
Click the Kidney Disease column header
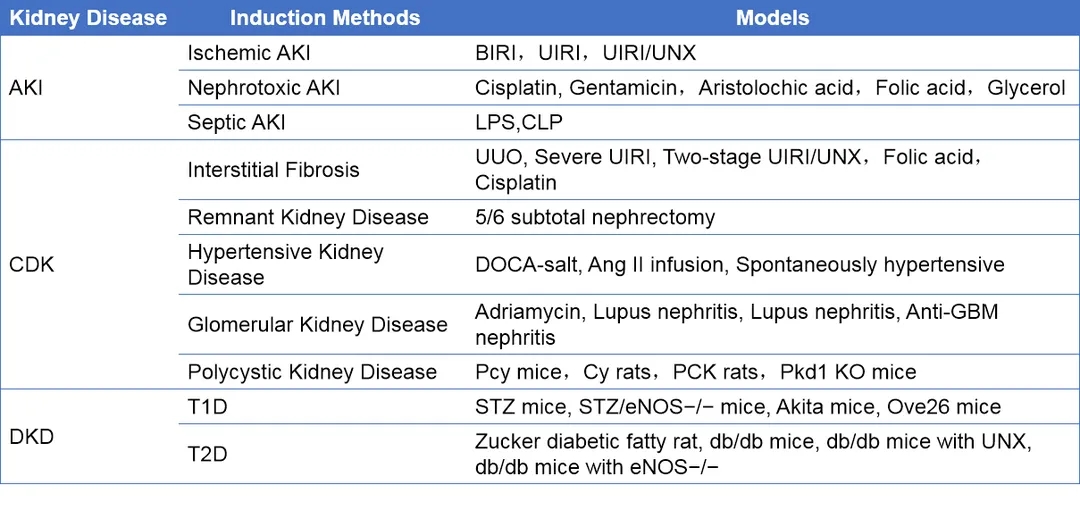[88, 18]
